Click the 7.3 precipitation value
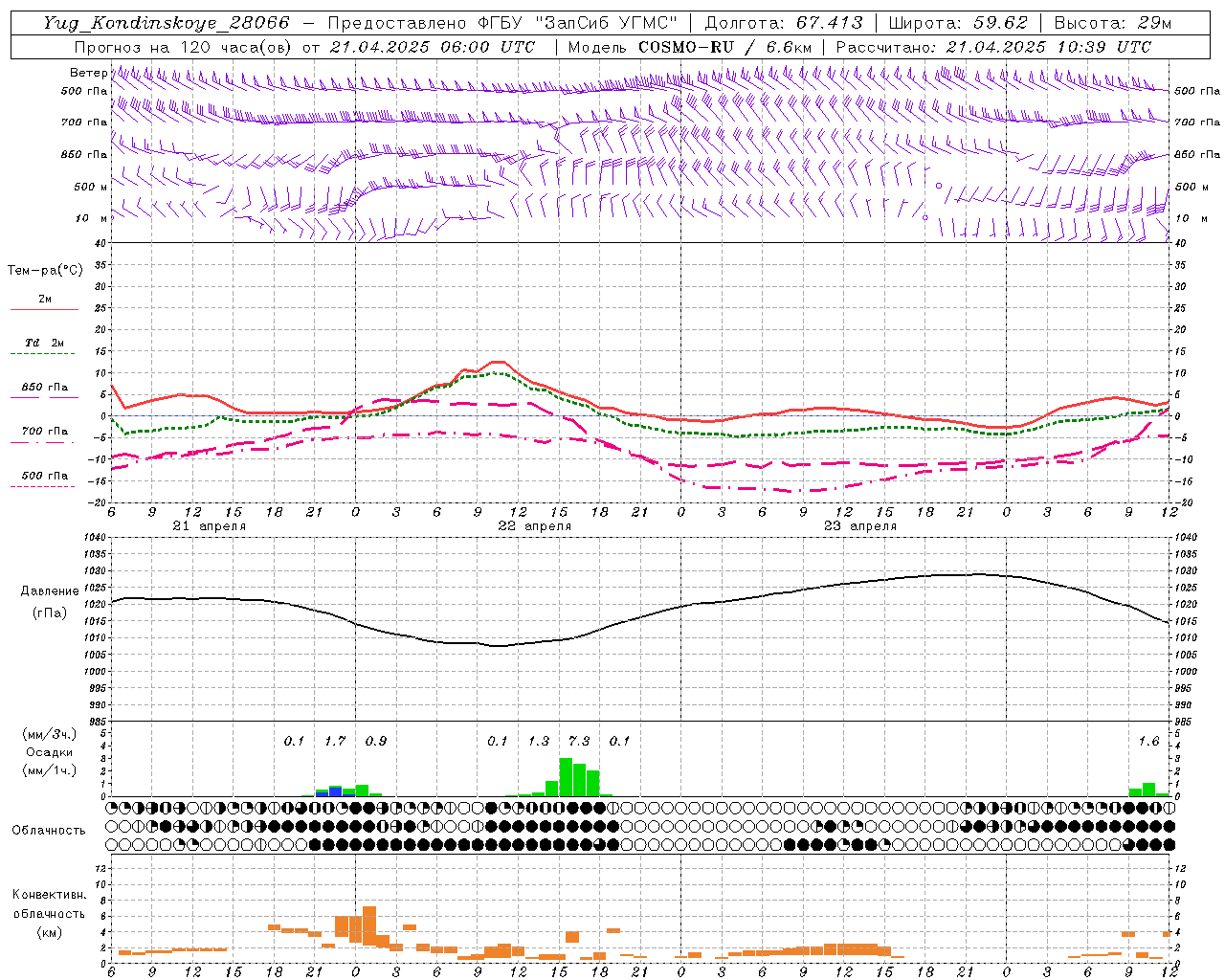Viewport: 1225px width, 980px height. click(579, 741)
